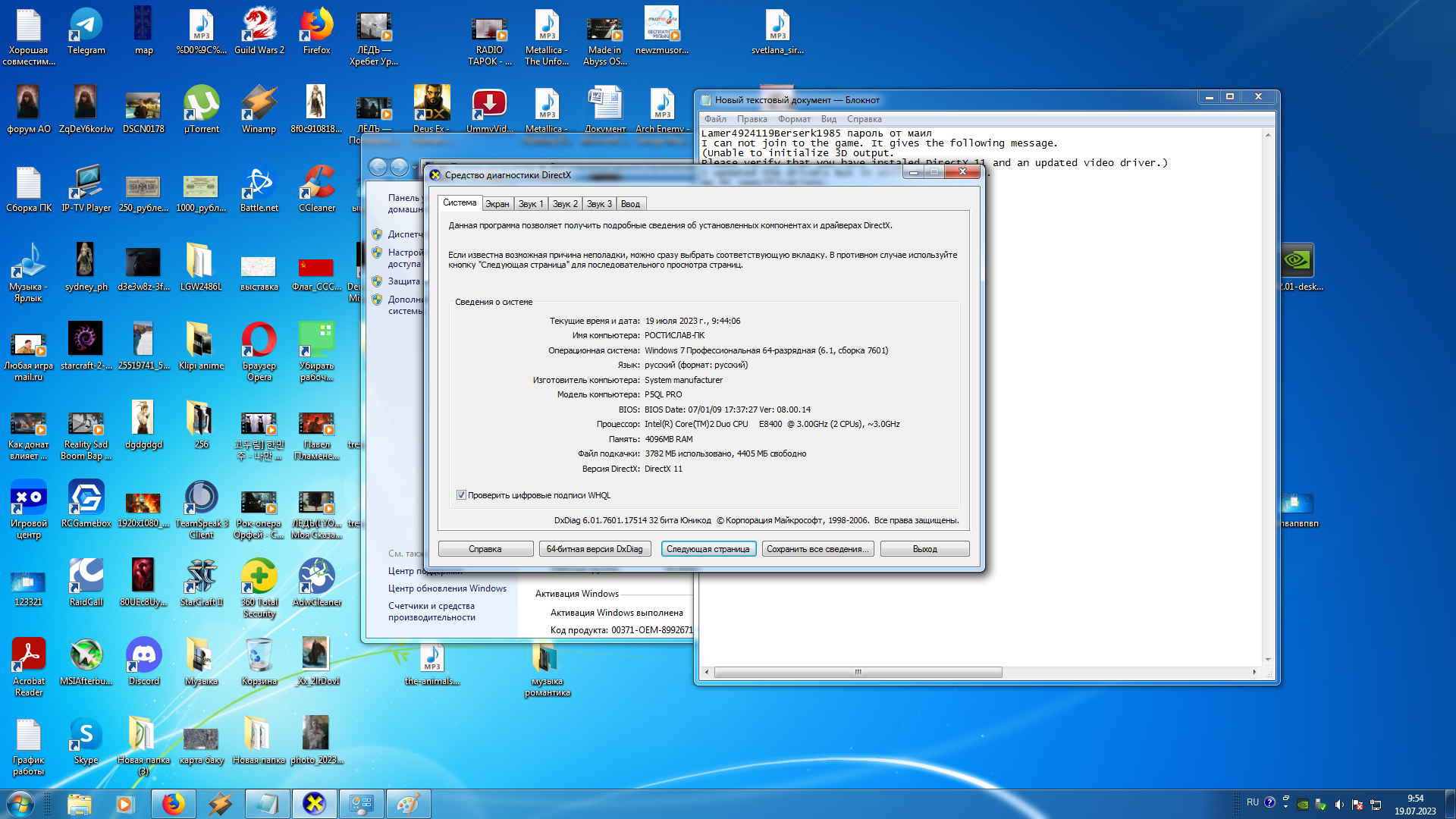Open the Paint taskbar button

[408, 804]
